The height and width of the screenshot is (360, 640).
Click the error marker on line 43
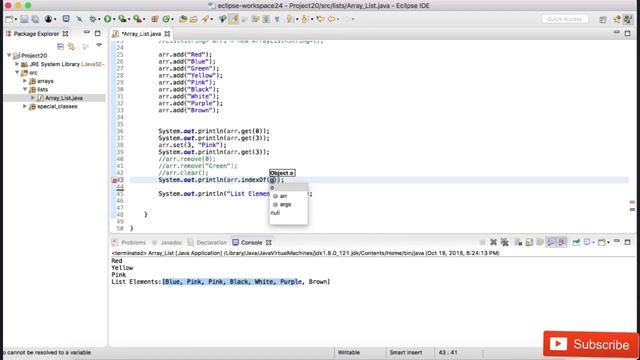point(115,180)
